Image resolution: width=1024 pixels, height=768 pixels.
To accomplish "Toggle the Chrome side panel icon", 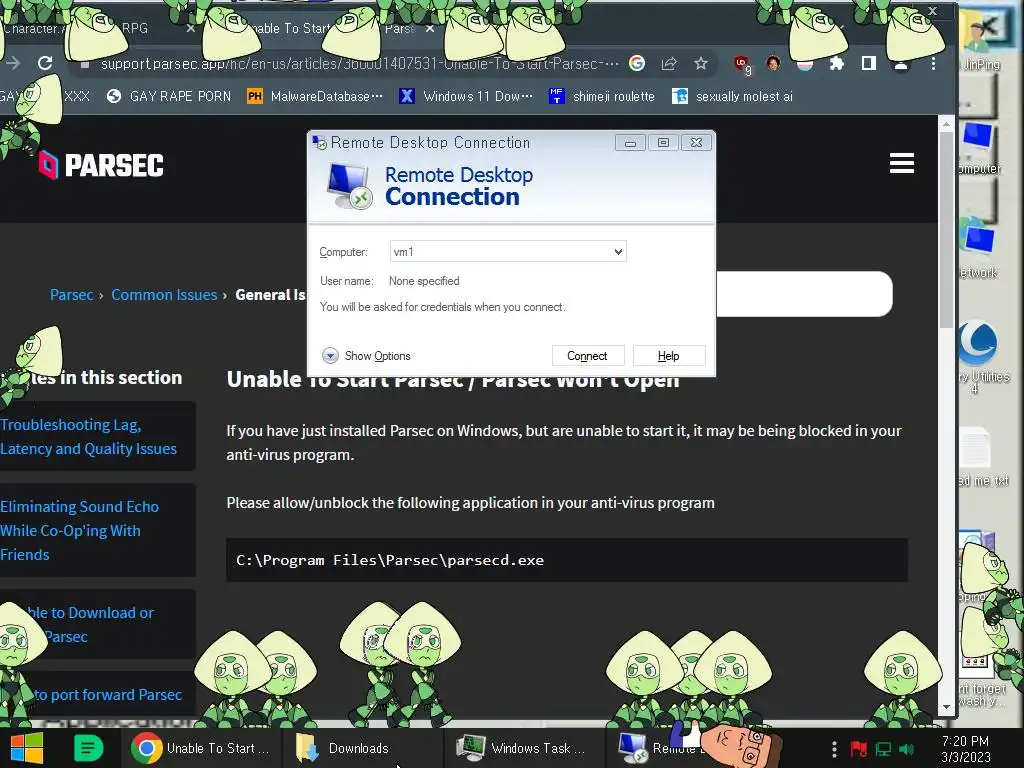I will (869, 63).
